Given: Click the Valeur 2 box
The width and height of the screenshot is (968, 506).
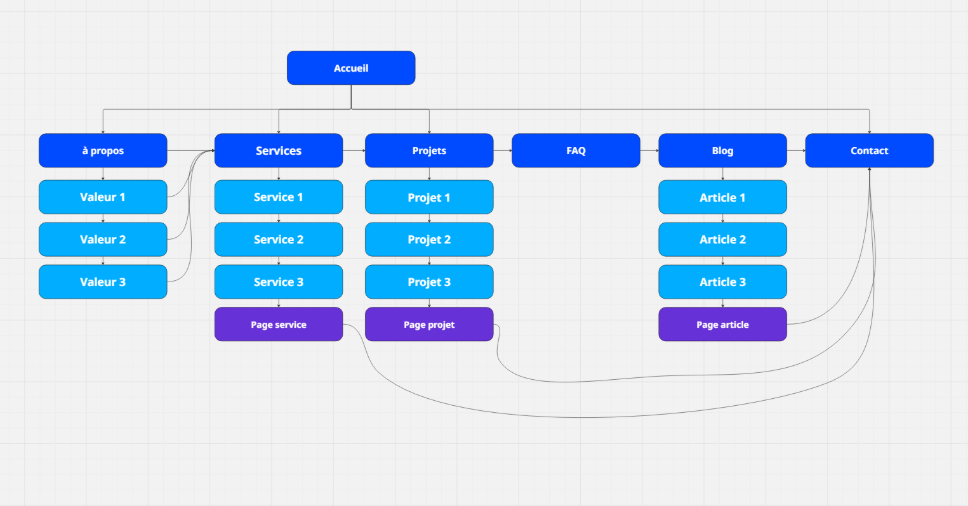Looking at the screenshot, I should coord(103,240).
